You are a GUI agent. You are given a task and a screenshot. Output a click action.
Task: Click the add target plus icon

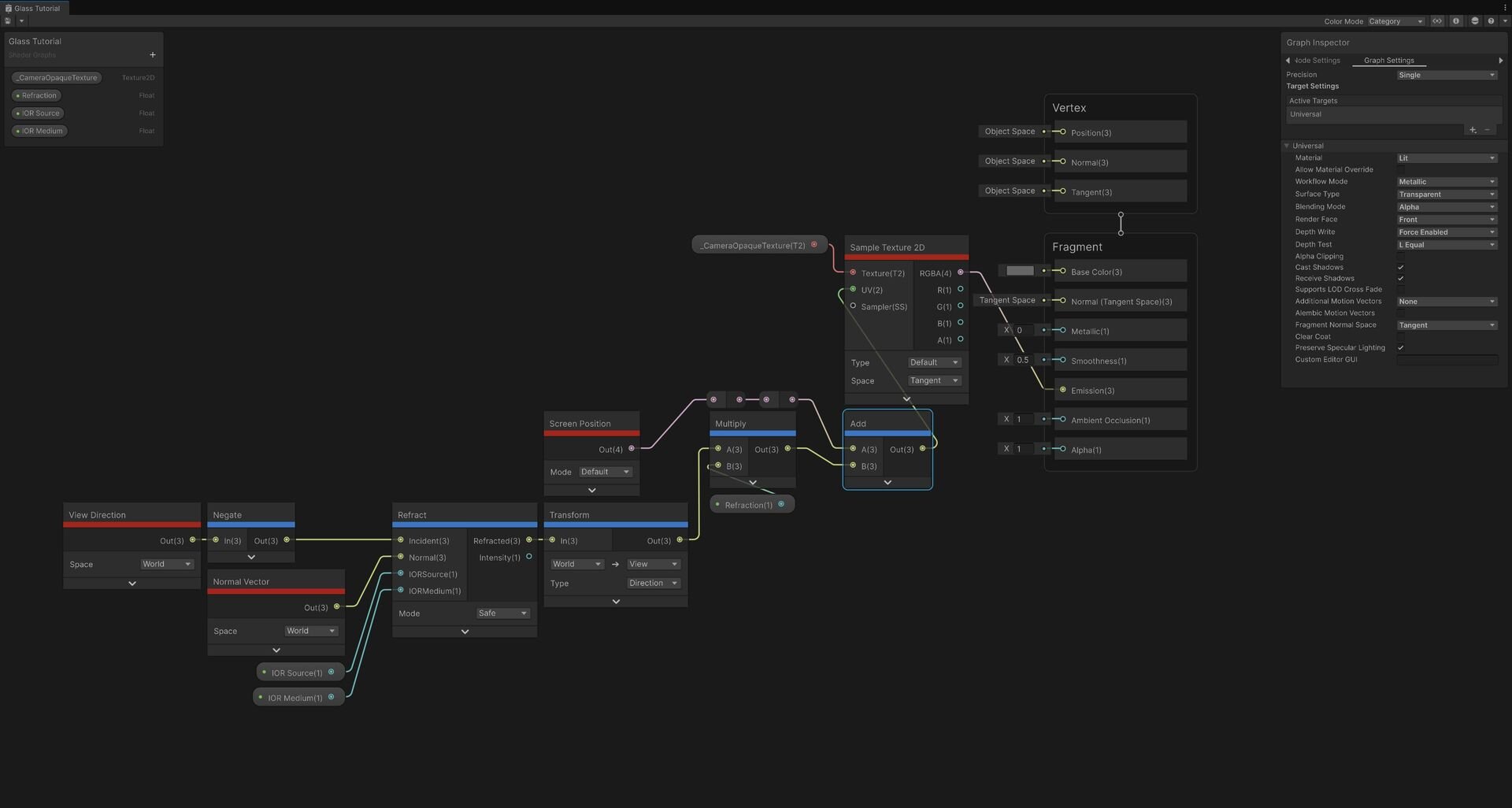click(1473, 130)
